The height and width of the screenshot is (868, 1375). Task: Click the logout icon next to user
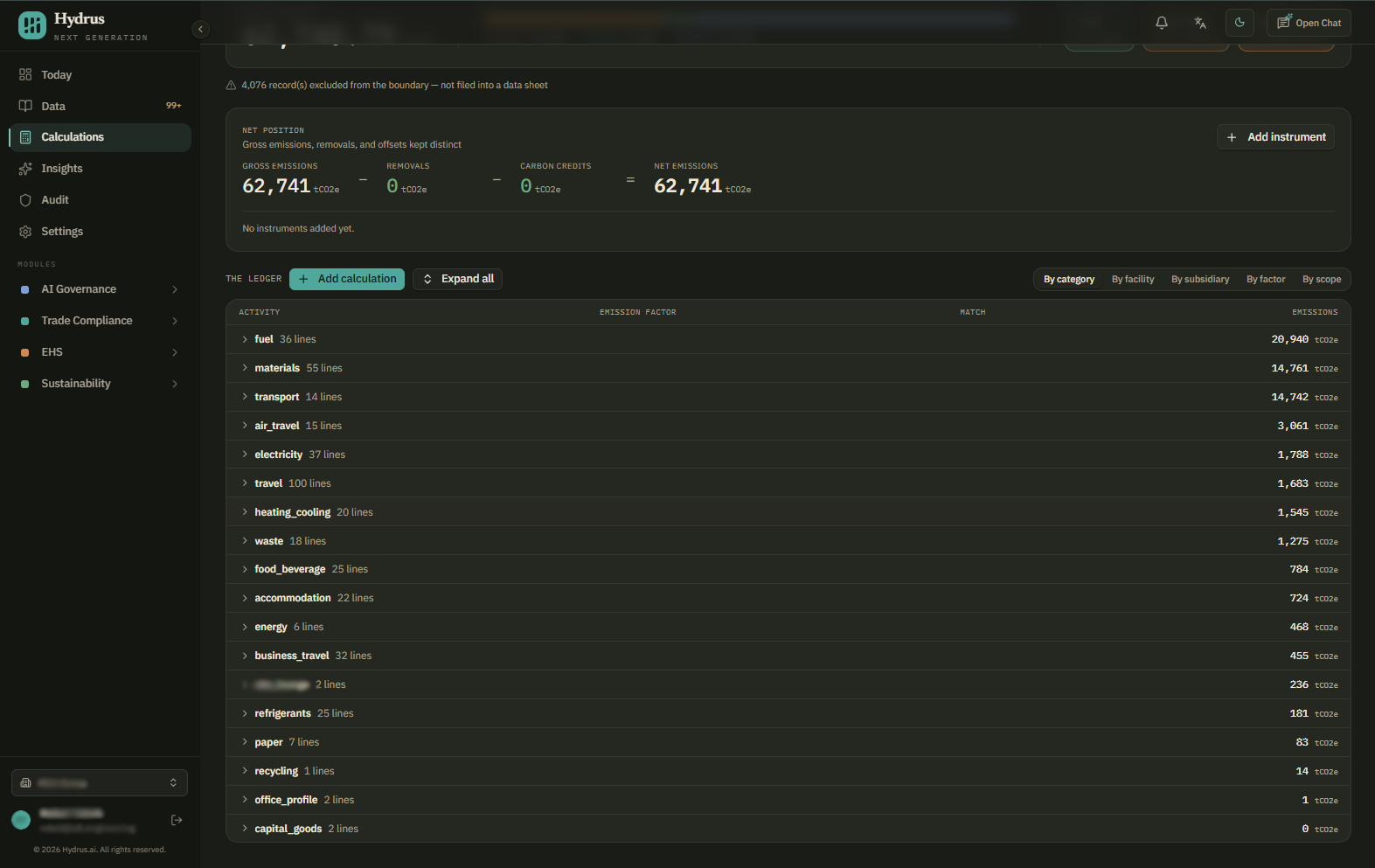[177, 820]
